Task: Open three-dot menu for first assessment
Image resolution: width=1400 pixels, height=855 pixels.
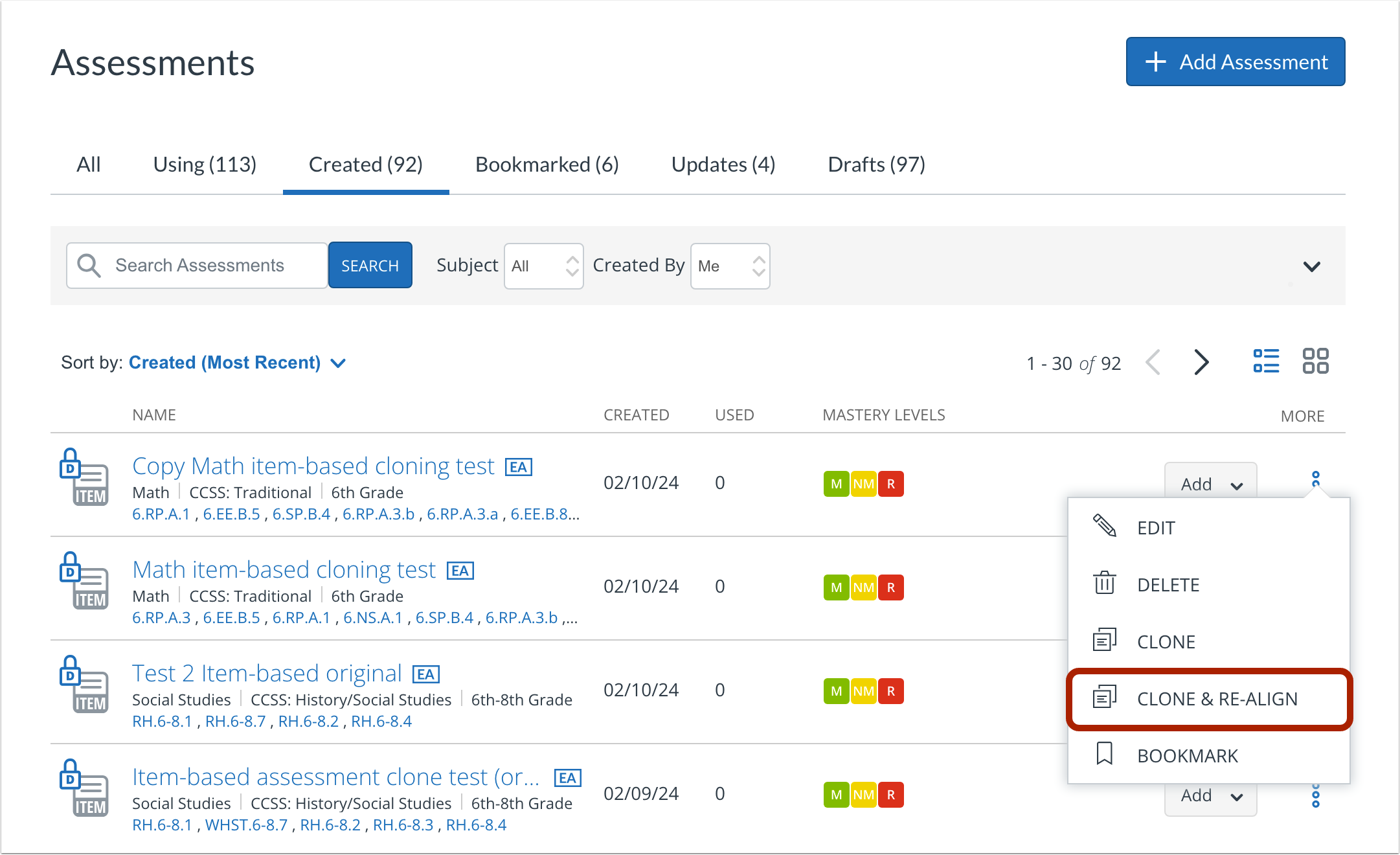Action: 1315,479
